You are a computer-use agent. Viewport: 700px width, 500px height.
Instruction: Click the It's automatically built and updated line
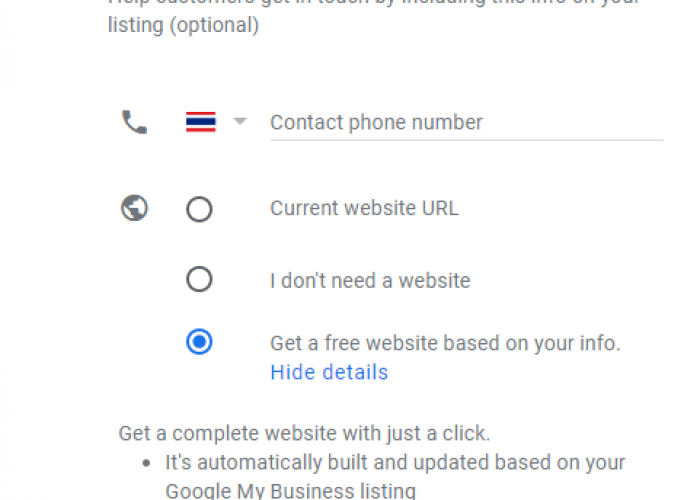point(395,463)
